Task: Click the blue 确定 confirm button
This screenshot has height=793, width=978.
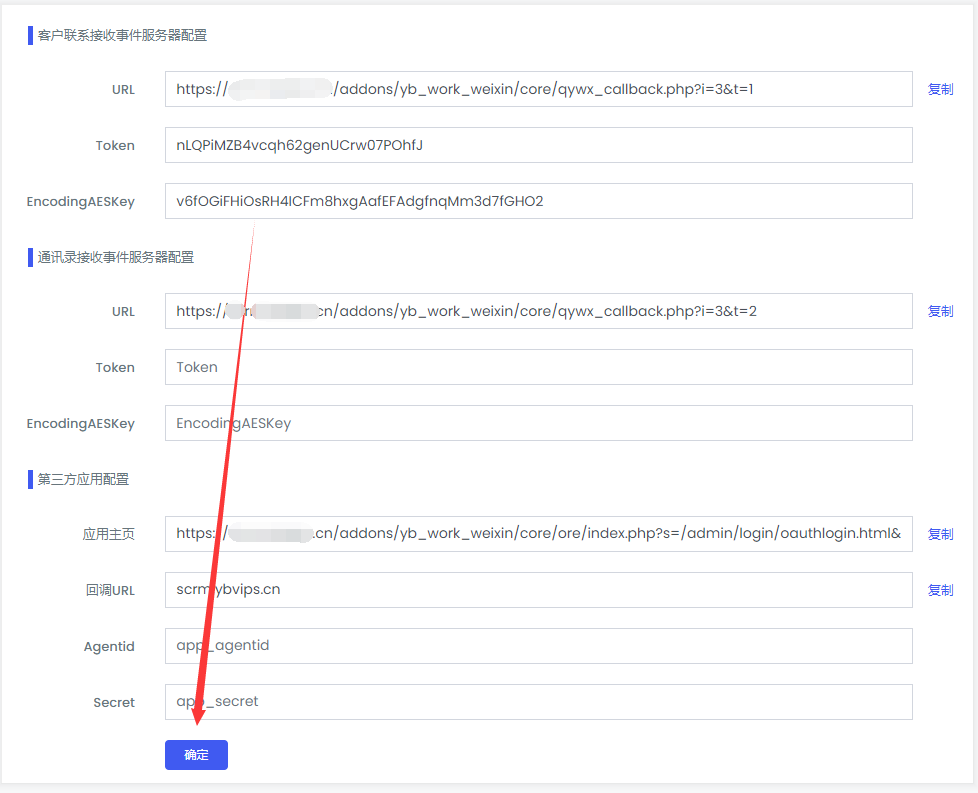Action: point(196,754)
